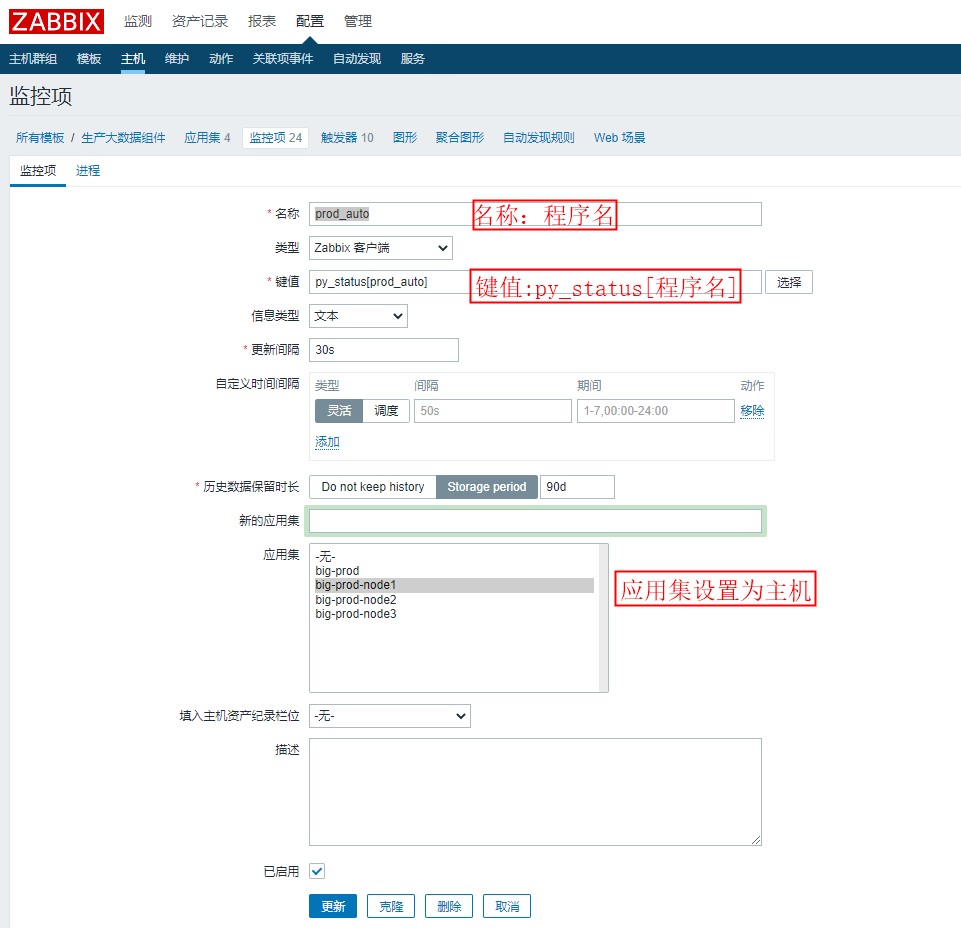Screen dimensions: 961x928
Task: Click 移除 custom interval link
Action: pyautogui.click(x=752, y=411)
